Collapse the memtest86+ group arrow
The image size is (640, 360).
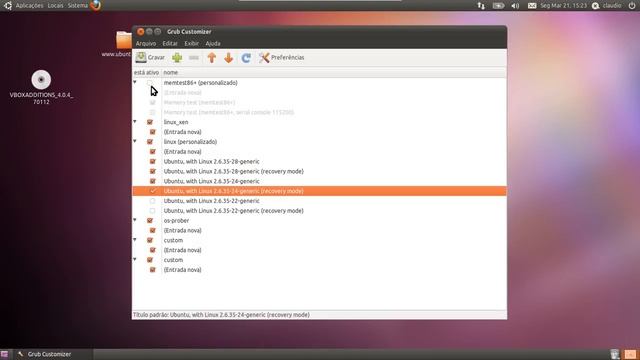135,82
